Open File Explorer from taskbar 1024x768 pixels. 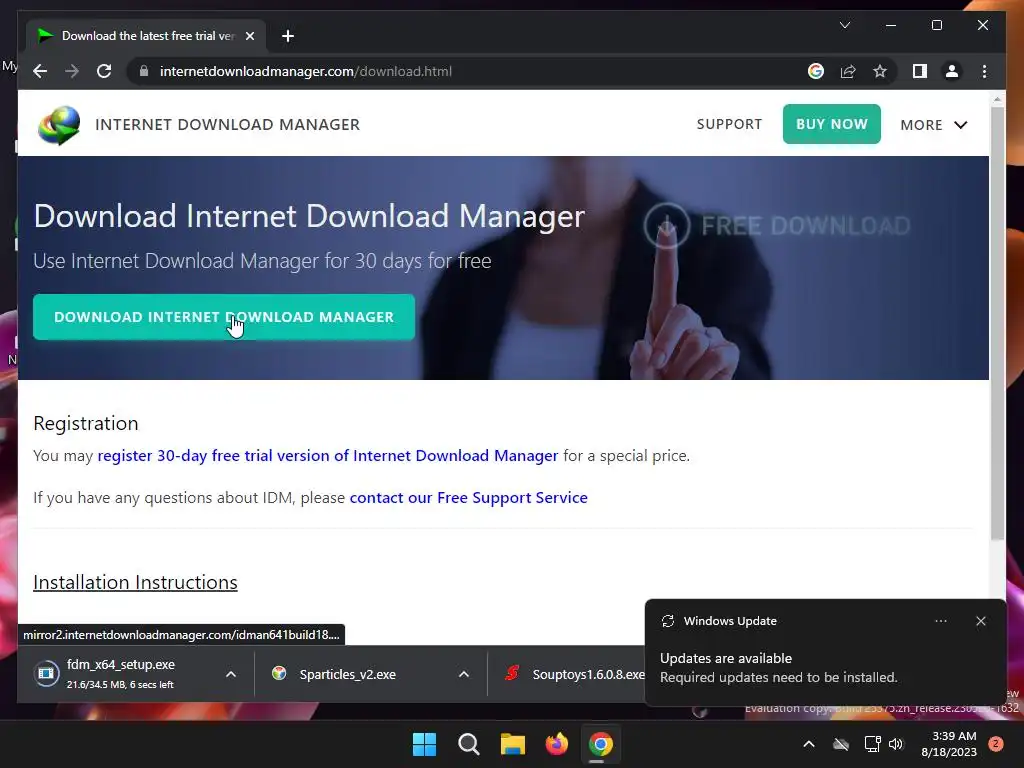pos(513,744)
